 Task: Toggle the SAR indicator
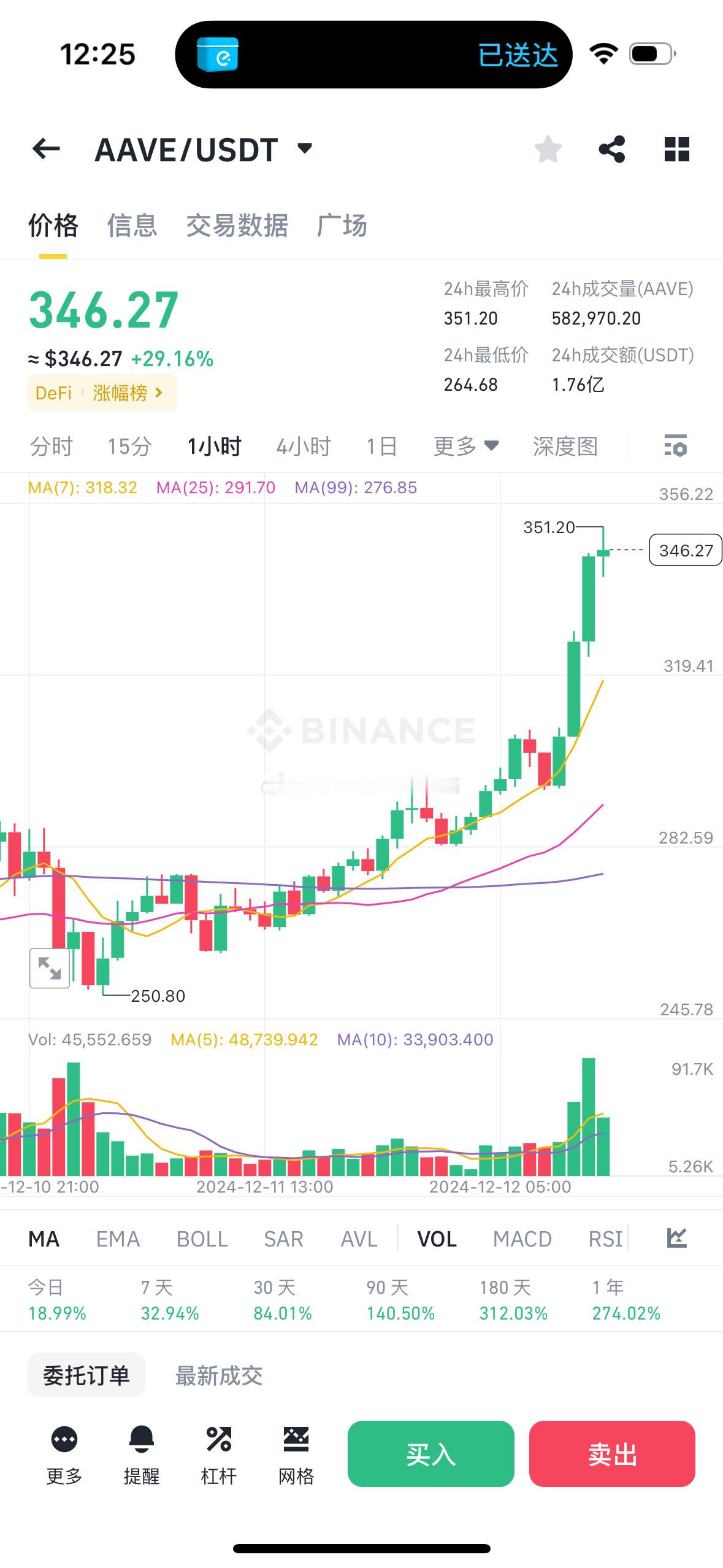click(284, 1239)
